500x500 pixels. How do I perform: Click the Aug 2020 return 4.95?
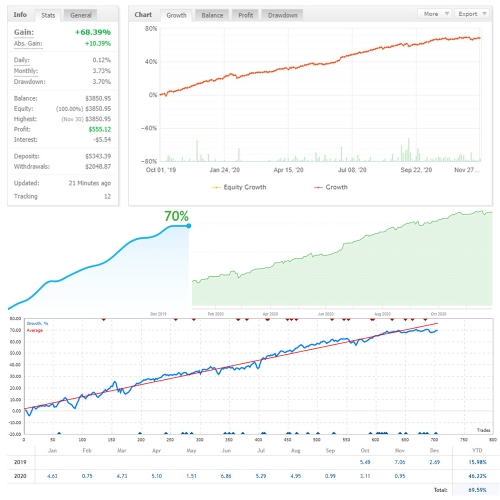tap(296, 476)
